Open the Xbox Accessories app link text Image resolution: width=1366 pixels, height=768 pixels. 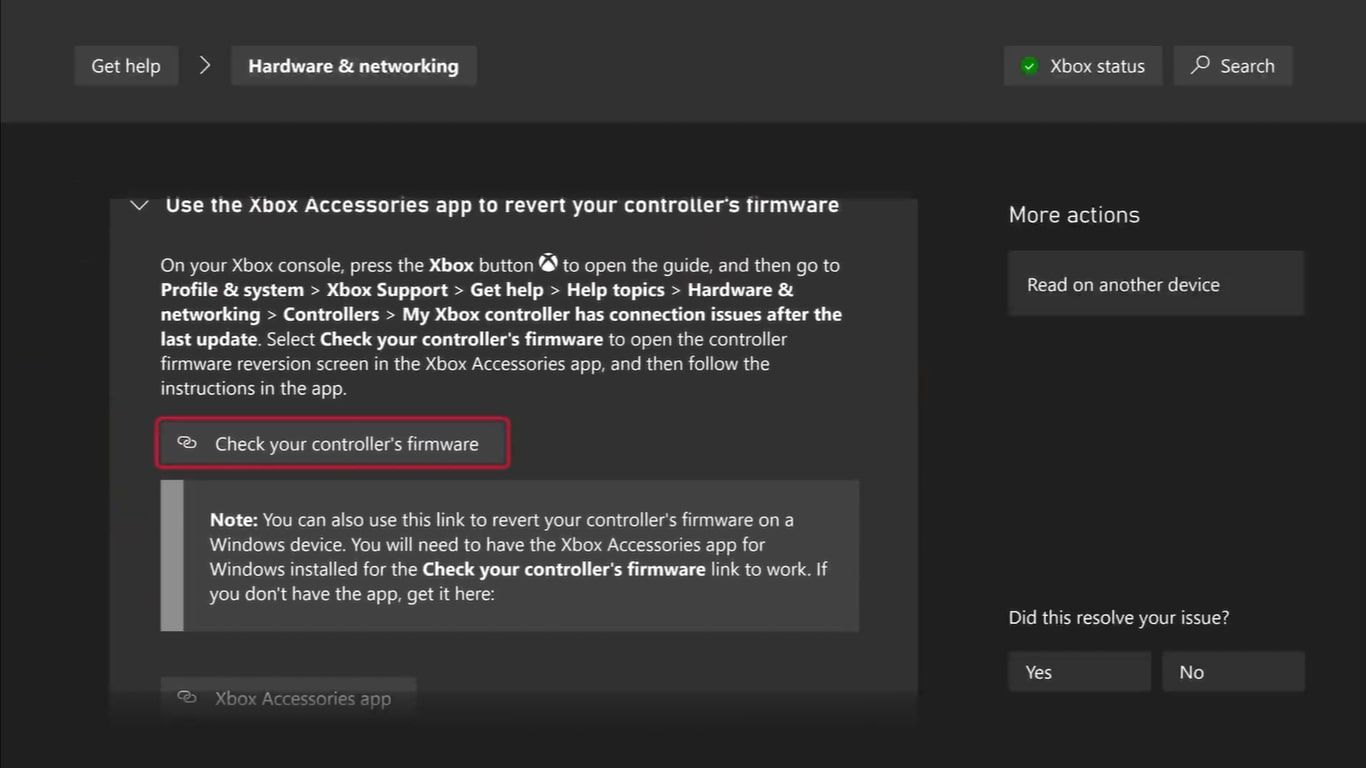(x=302, y=698)
